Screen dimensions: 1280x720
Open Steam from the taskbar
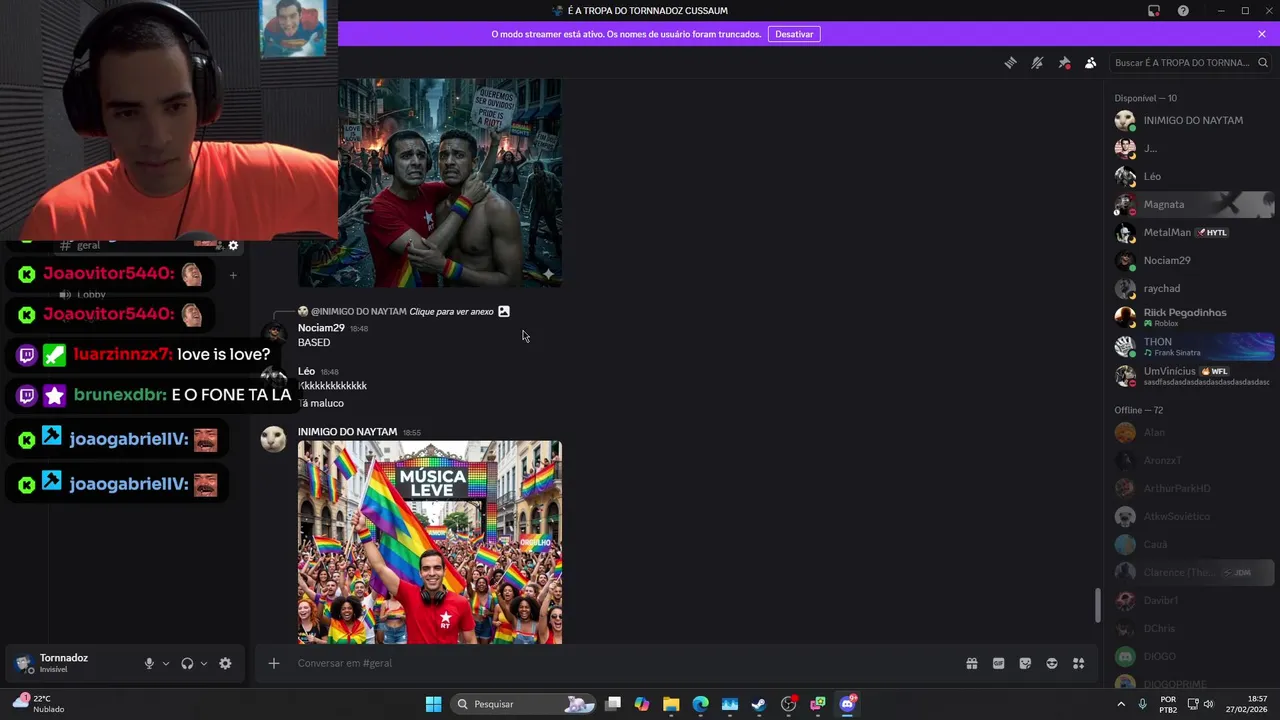[759, 704]
